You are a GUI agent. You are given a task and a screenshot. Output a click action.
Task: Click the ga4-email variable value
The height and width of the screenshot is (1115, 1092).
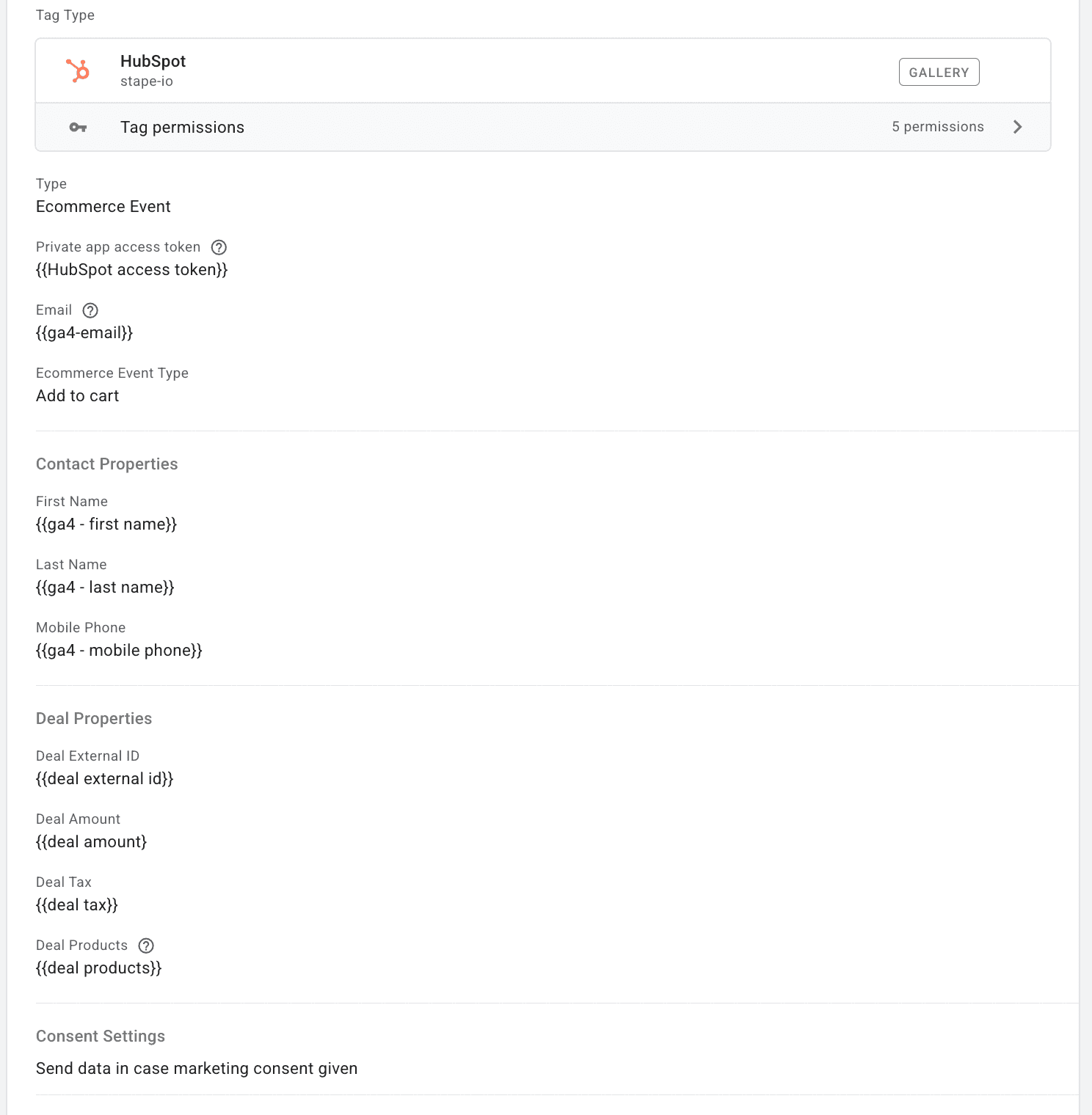(84, 332)
